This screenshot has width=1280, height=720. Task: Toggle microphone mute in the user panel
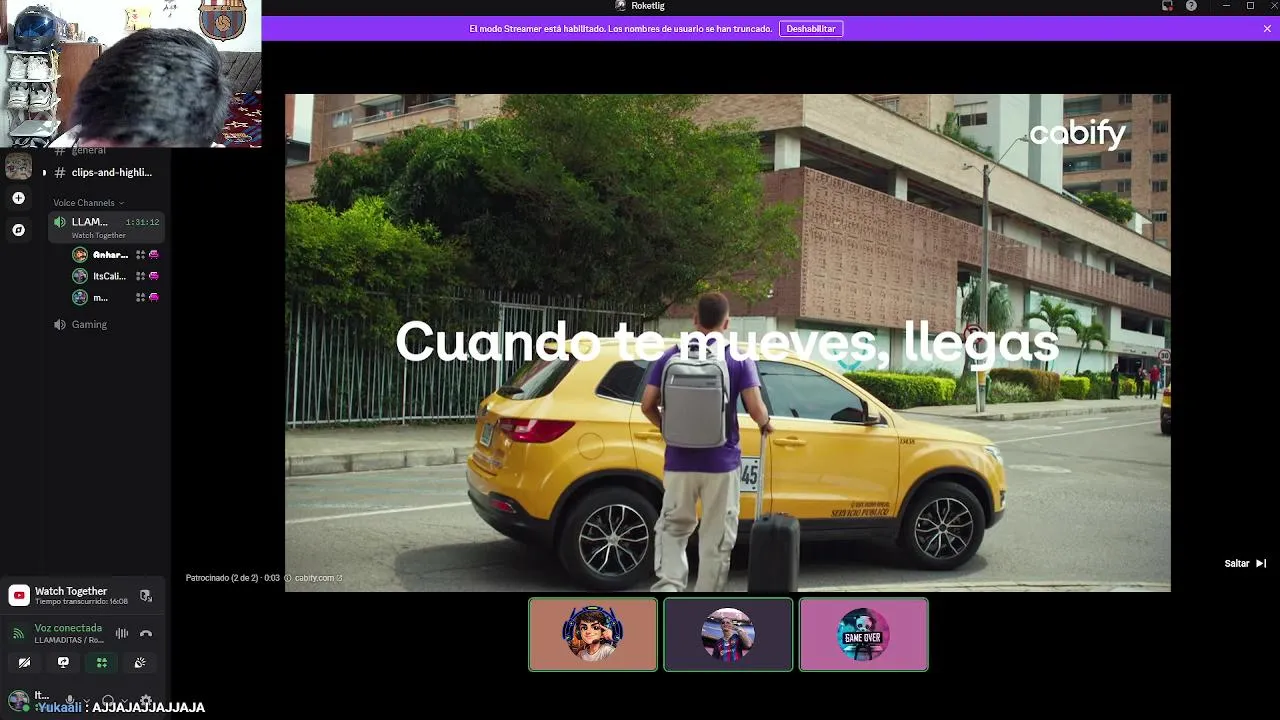point(70,700)
